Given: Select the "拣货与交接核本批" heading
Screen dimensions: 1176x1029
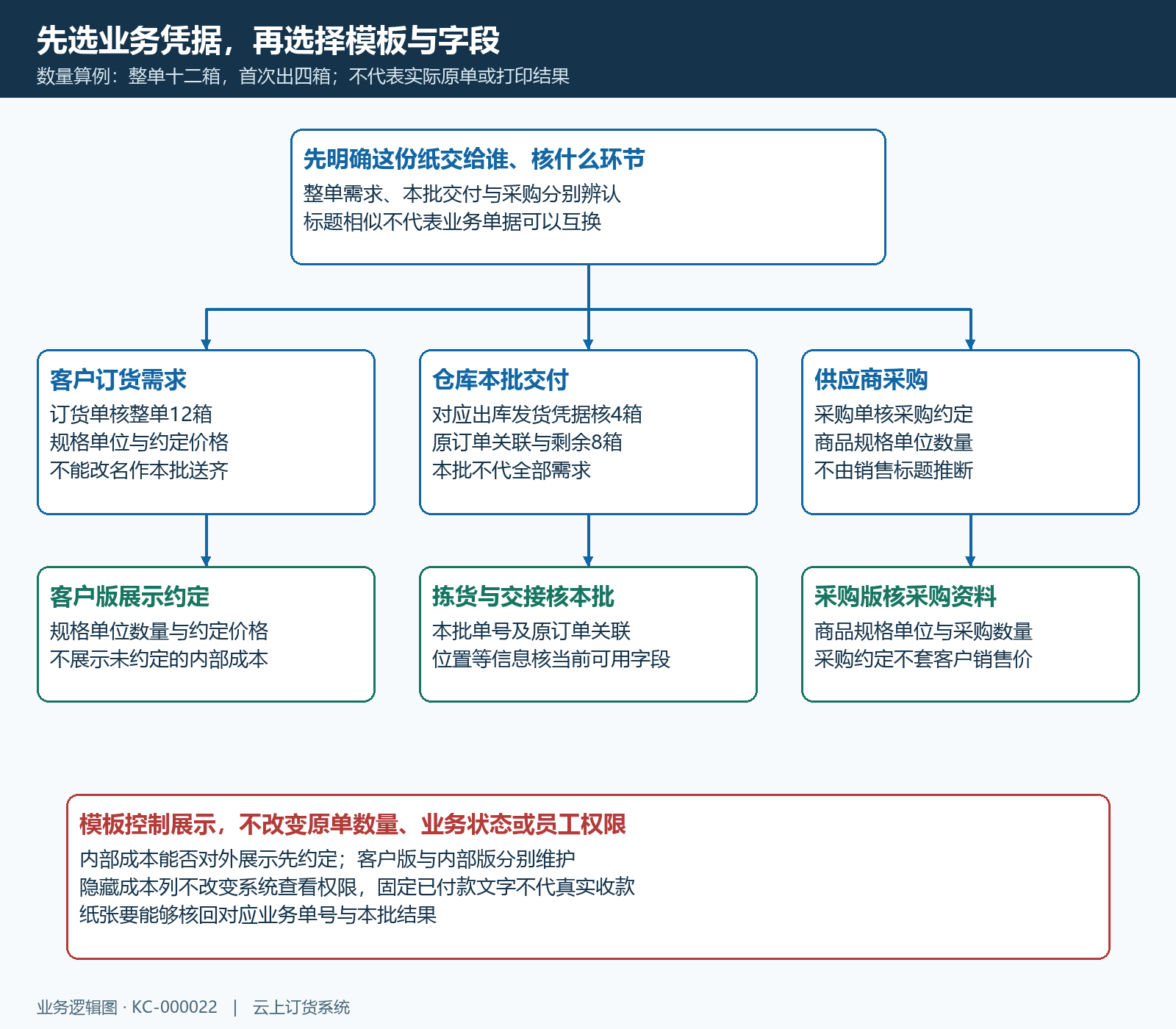Looking at the screenshot, I should (x=523, y=596).
